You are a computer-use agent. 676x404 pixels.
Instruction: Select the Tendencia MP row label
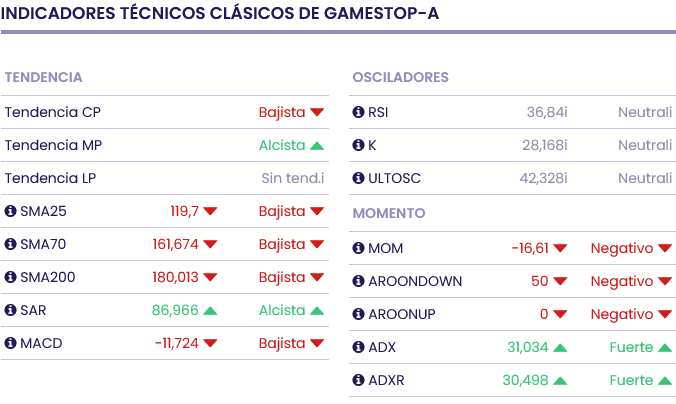(x=53, y=145)
